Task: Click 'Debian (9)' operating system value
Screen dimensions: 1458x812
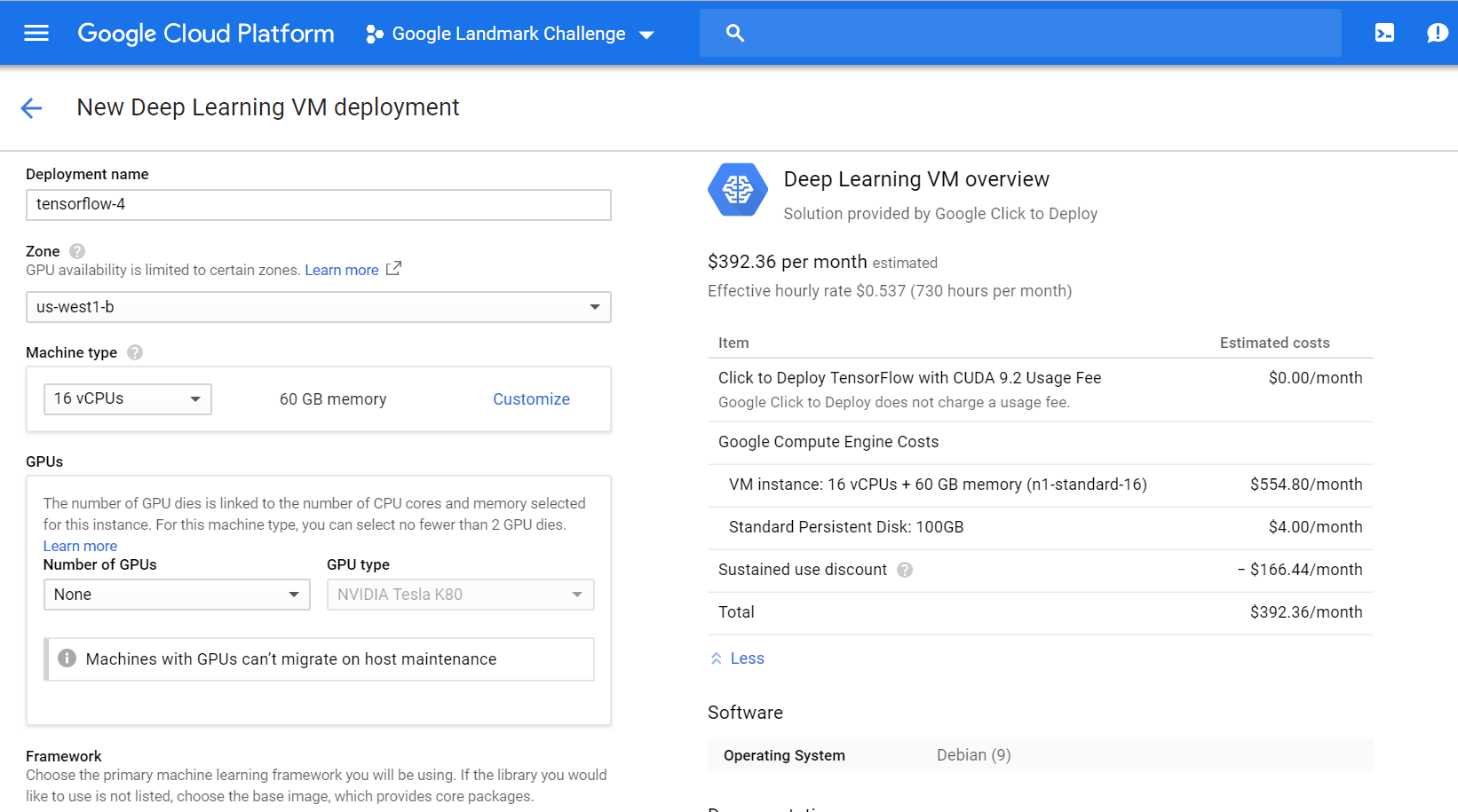Action: click(x=974, y=755)
